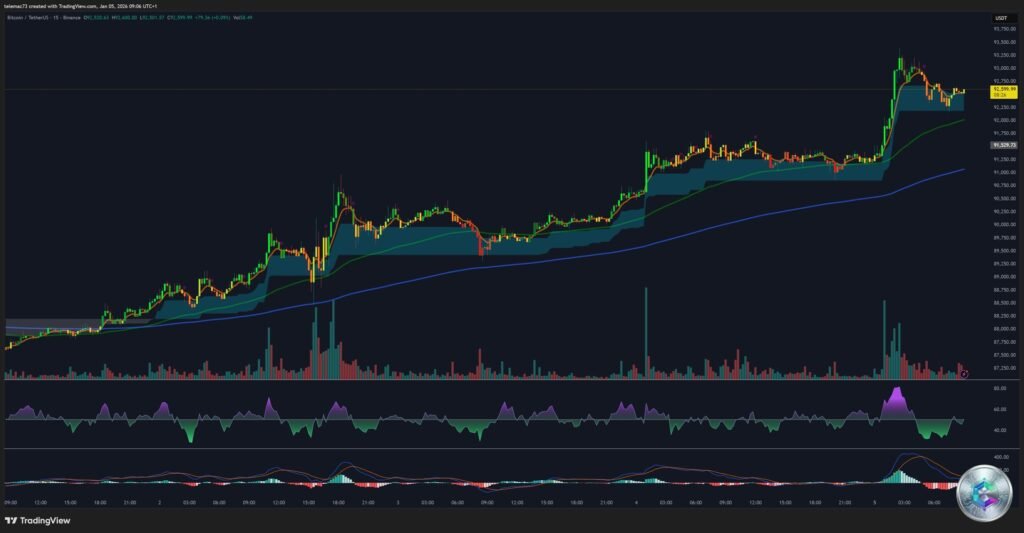Click the grey rectangle zone at chart's left edge

pos(50,324)
